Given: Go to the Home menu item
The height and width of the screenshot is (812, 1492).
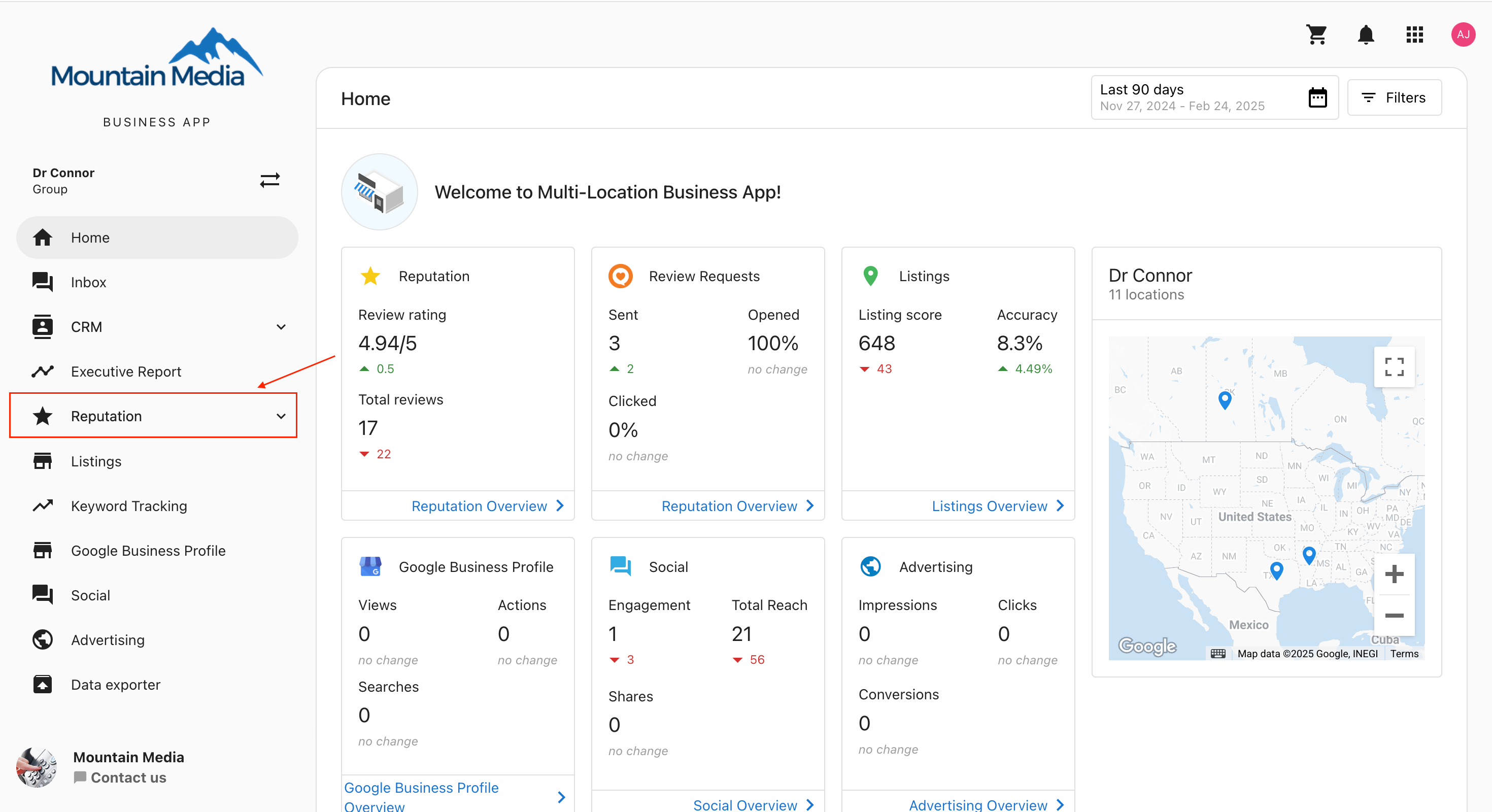Looking at the screenshot, I should pyautogui.click(x=157, y=238).
